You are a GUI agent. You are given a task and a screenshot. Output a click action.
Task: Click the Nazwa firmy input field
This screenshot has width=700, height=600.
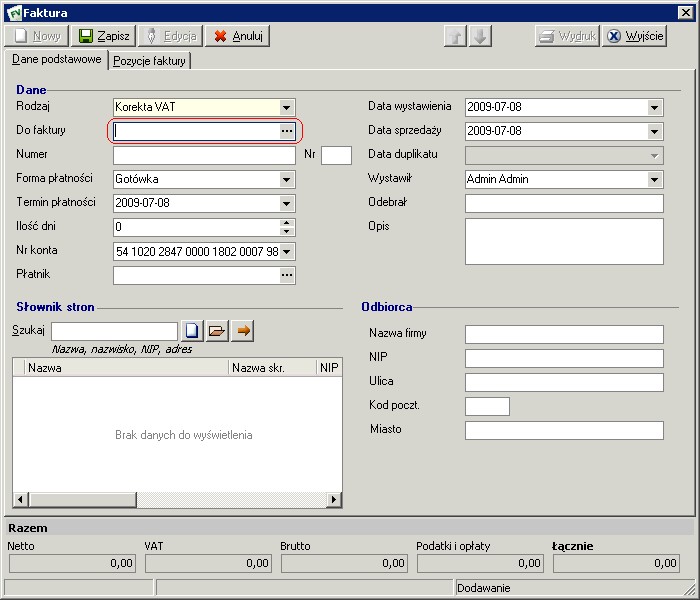564,334
